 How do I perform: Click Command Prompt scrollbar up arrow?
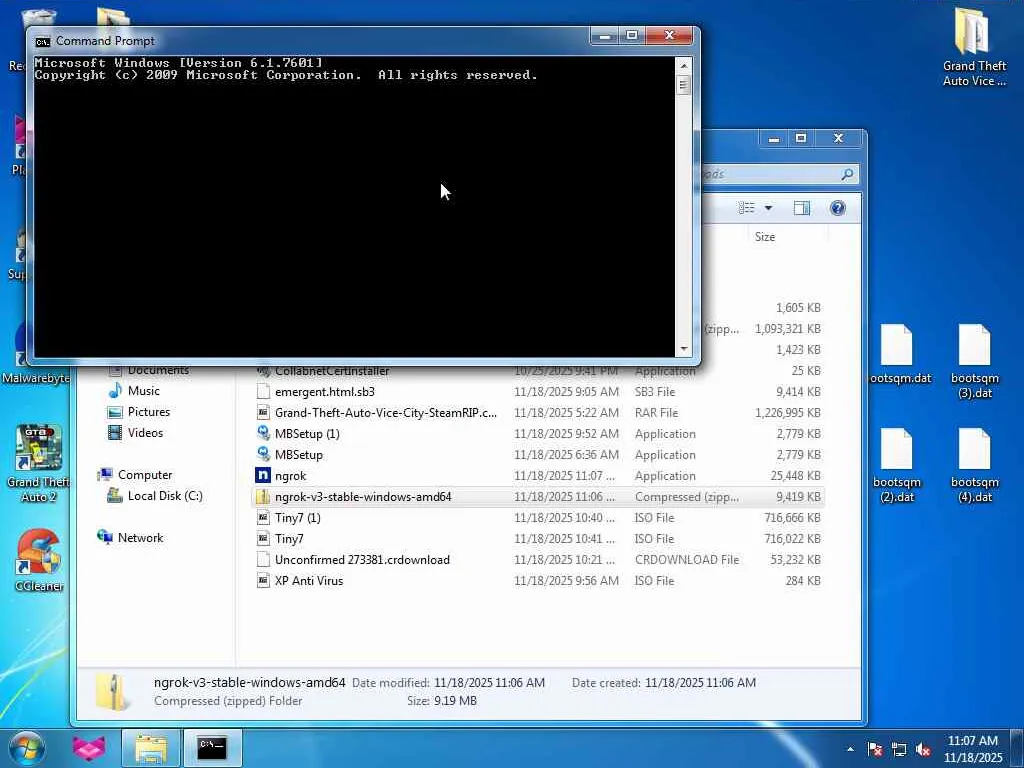[684, 65]
